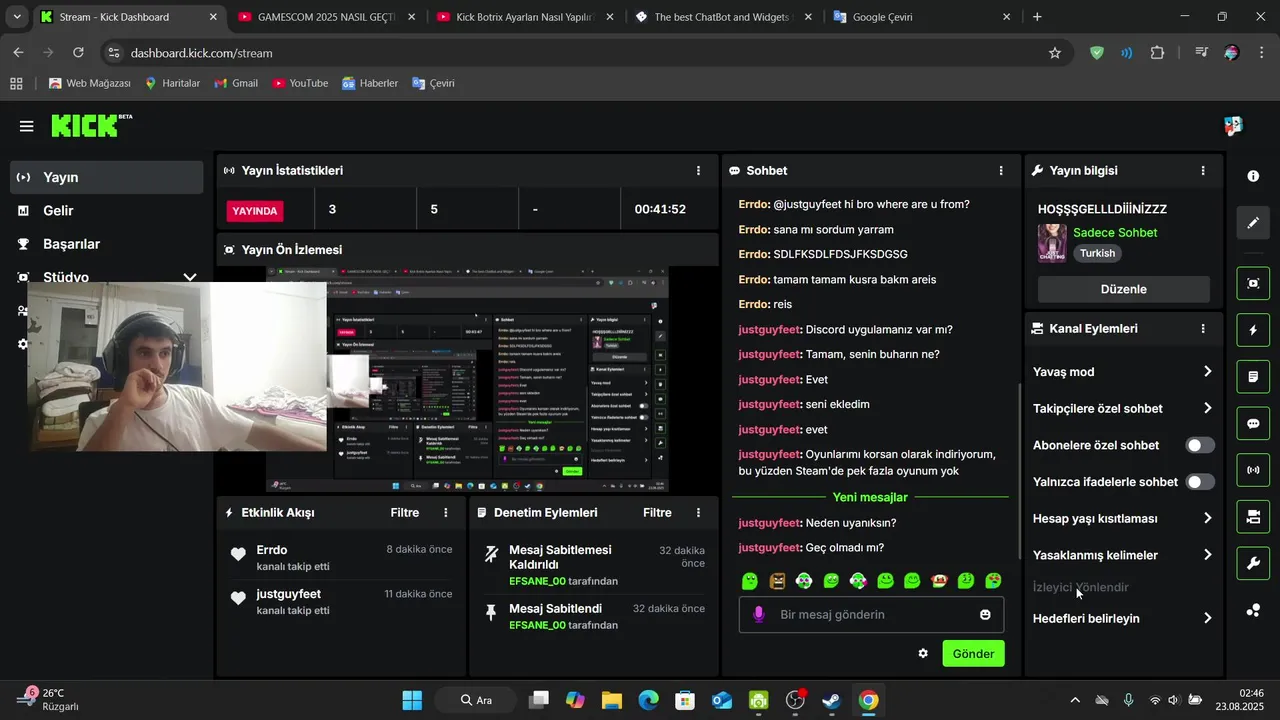
Task: Expand Yasaklanmış kelimeler settings
Action: click(1124, 555)
